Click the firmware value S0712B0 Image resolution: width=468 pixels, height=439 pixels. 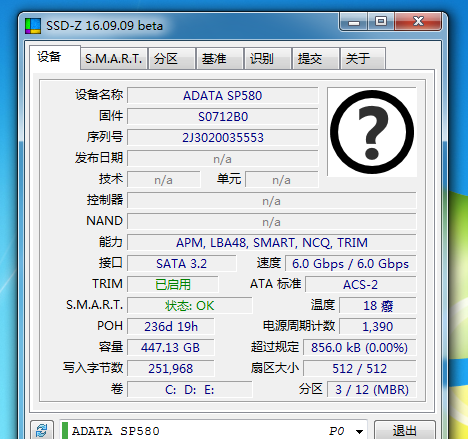pos(223,117)
